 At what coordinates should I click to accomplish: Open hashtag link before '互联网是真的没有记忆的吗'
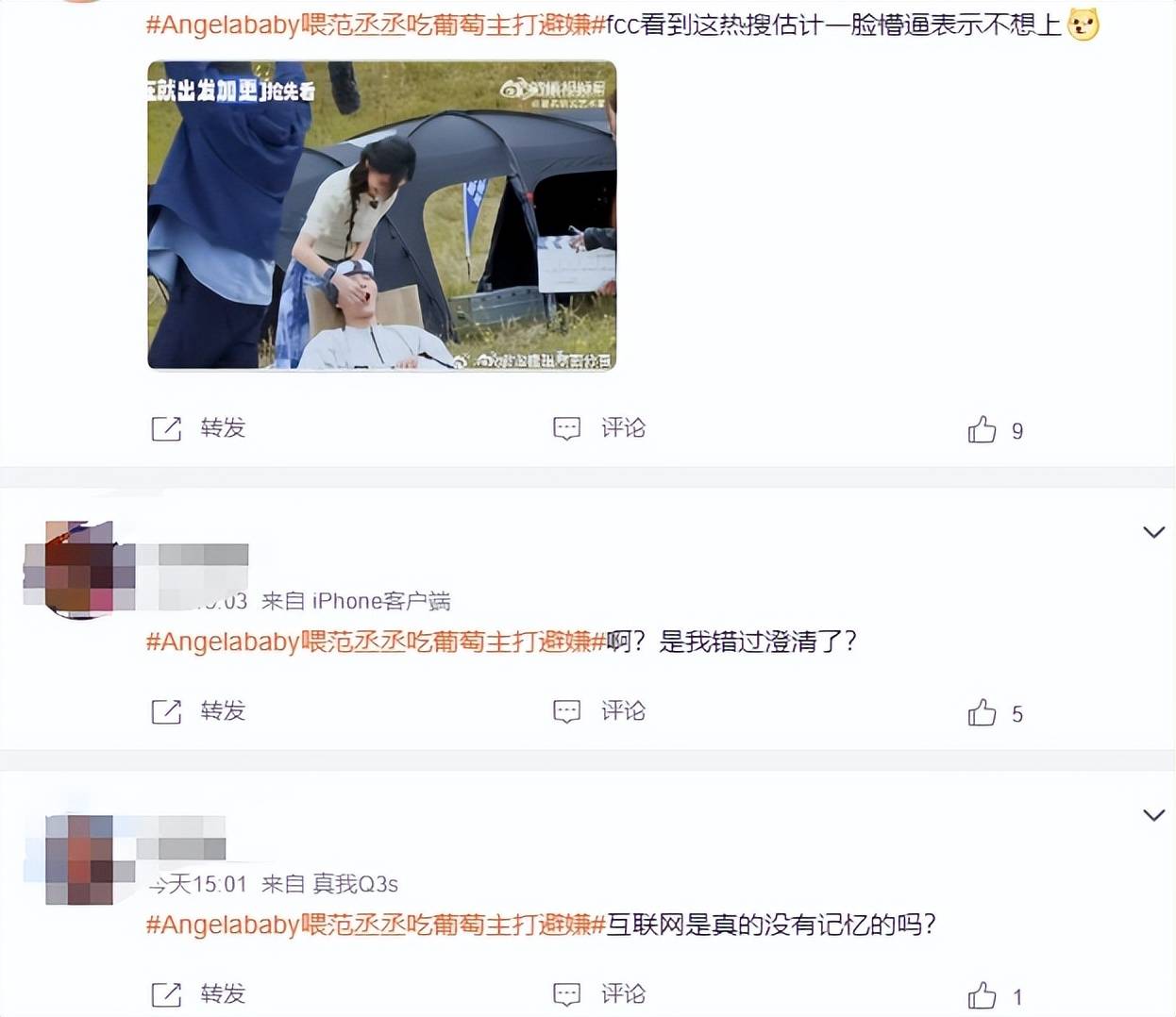coord(375,925)
